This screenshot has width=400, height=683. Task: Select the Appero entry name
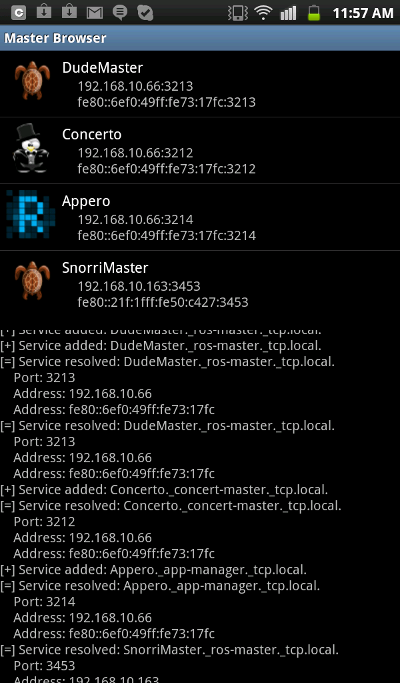86,201
